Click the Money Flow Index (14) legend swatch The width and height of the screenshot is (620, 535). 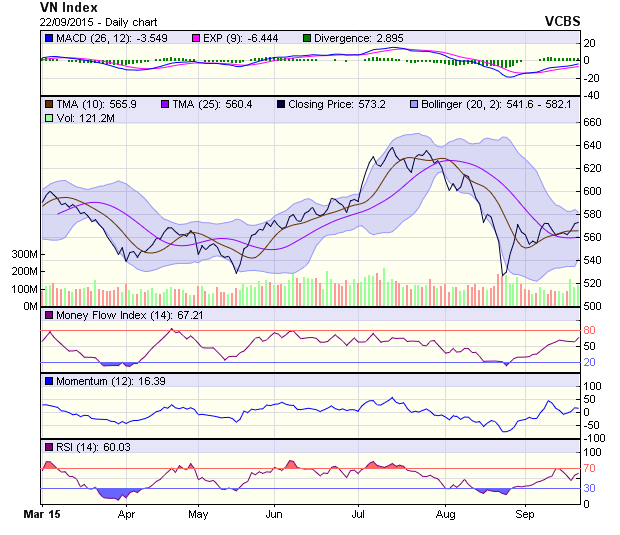tap(48, 316)
